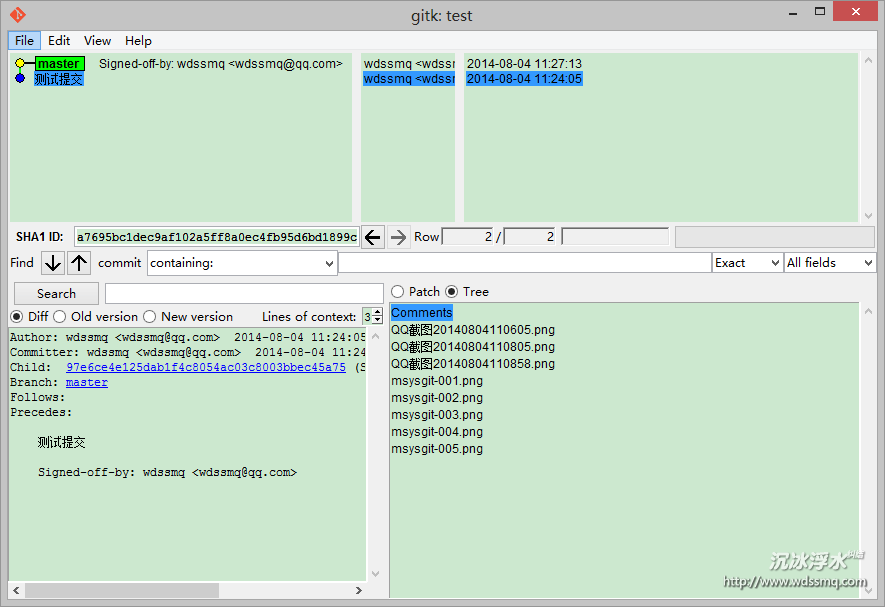885x607 pixels.
Task: Click the blue commit dot for 测试提交
Action: coord(19,79)
